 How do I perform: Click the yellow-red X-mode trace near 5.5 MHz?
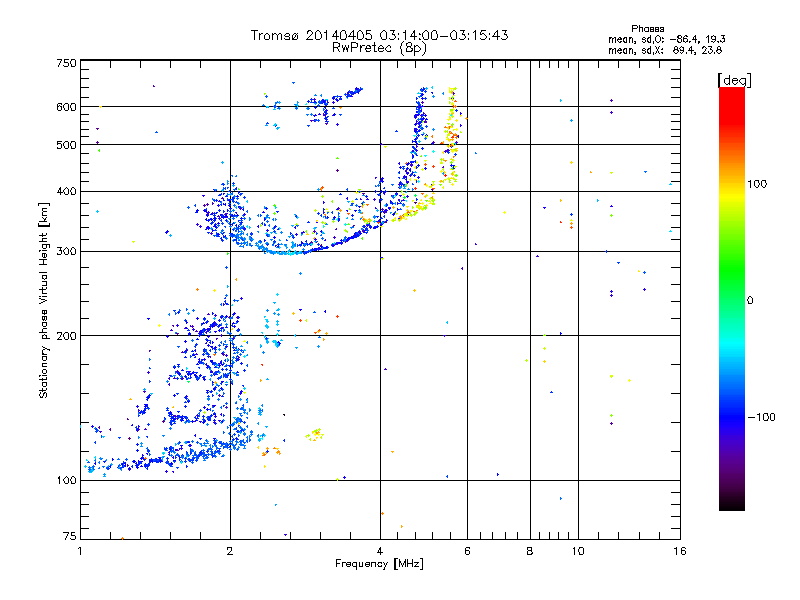point(451,138)
